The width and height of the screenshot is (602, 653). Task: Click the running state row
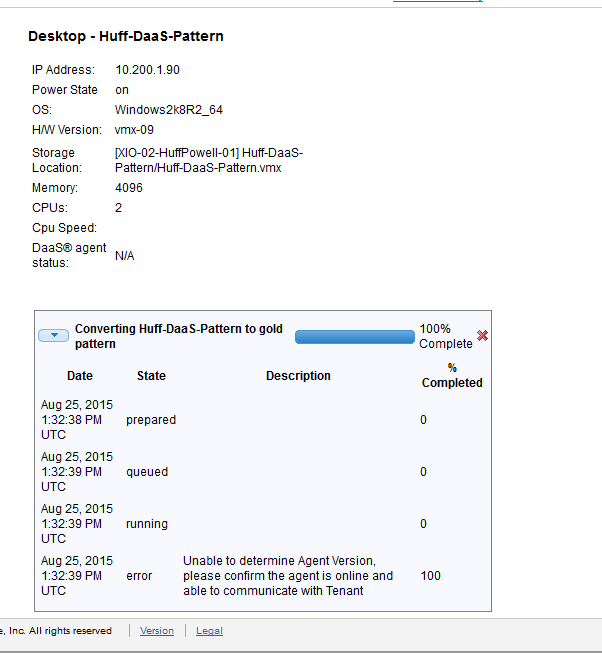(147, 524)
